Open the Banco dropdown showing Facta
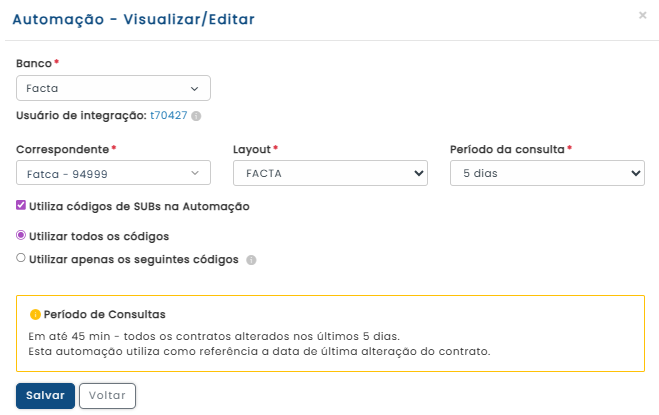Screen dimensions: 659x415 click(113, 88)
